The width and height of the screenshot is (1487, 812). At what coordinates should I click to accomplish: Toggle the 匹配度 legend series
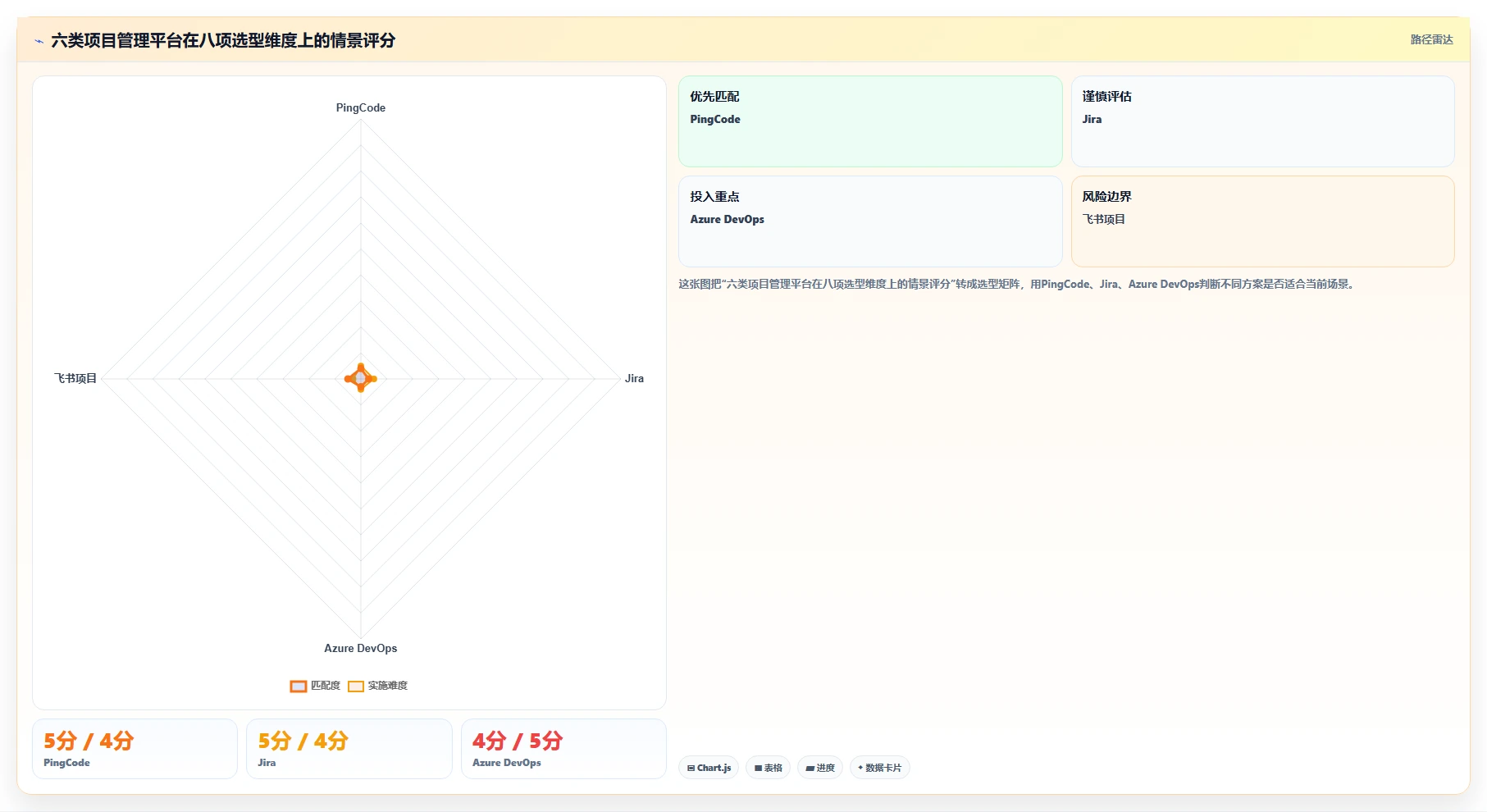tap(315, 686)
